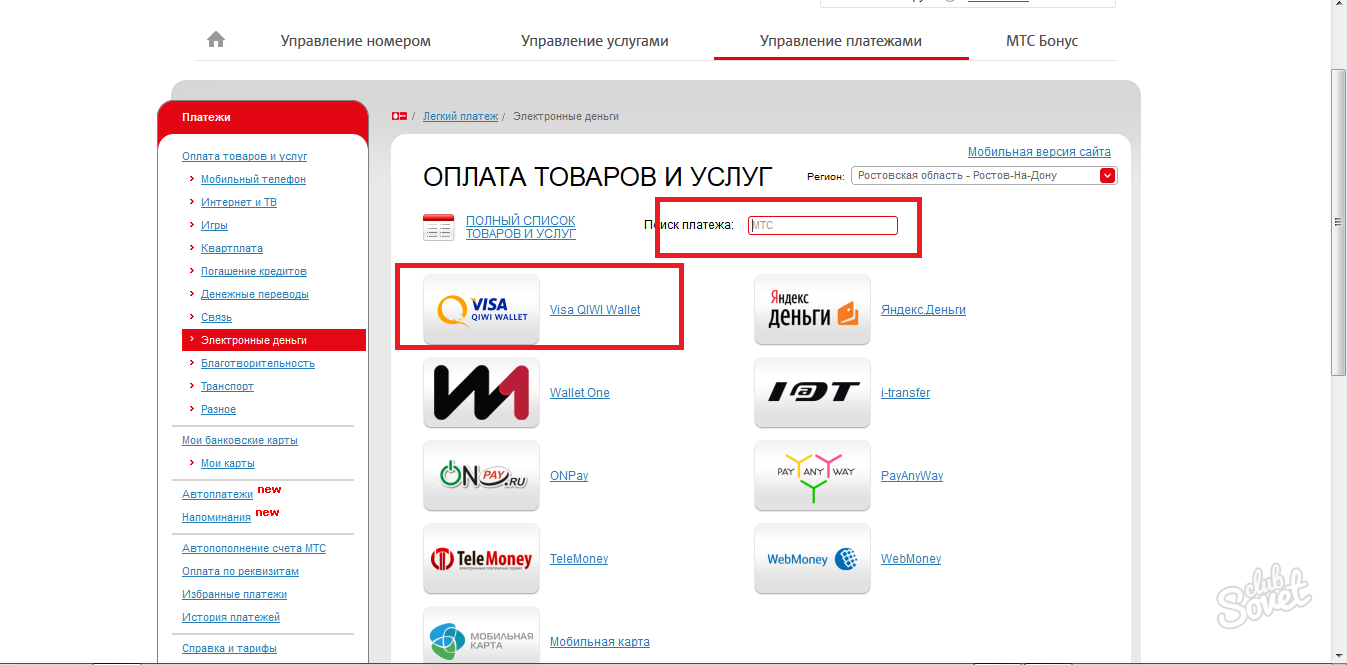Click the WebMoney text link
1347x665 pixels.
pos(911,559)
